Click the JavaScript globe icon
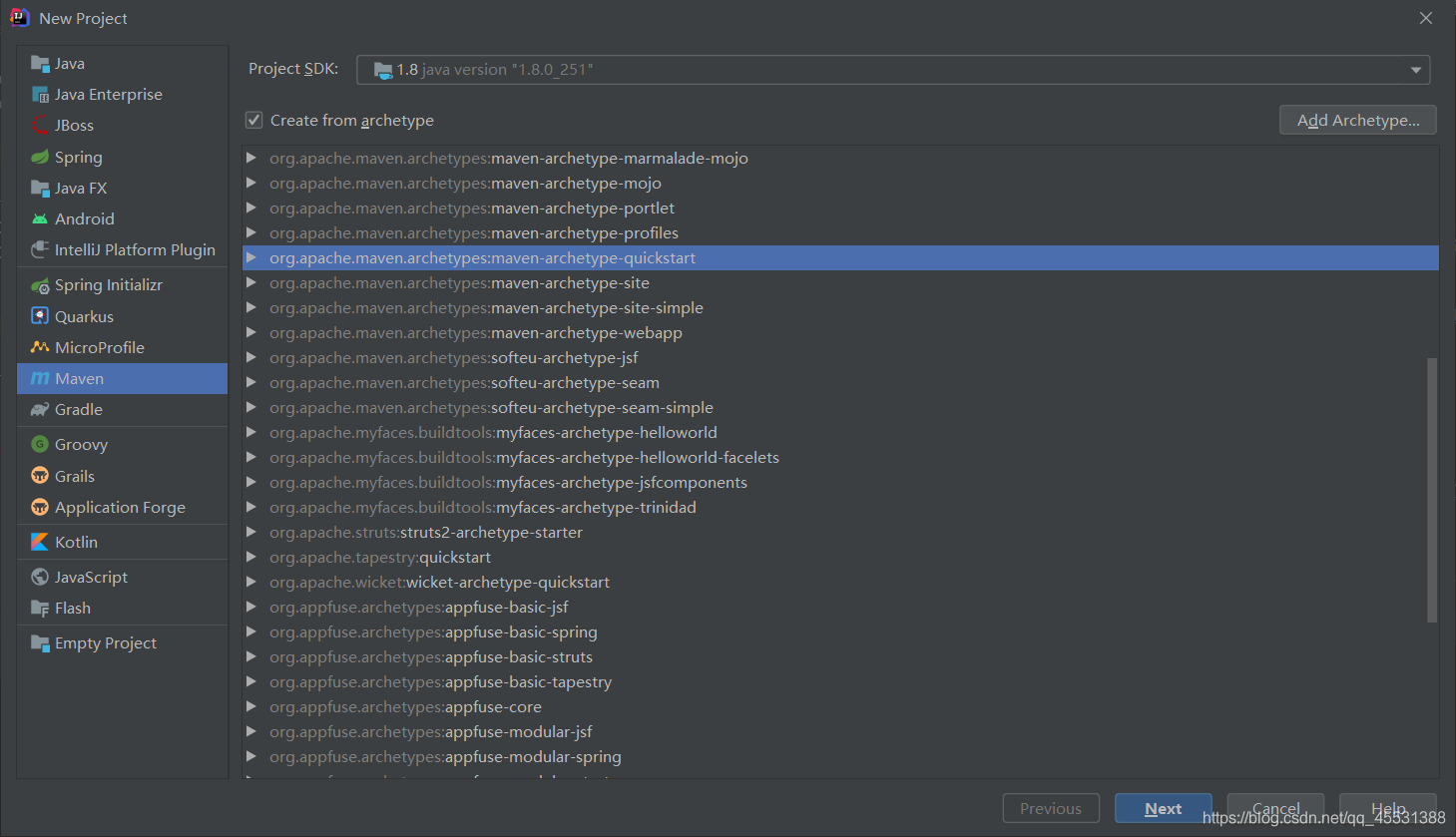Image resolution: width=1456 pixels, height=837 pixels. tap(40, 578)
